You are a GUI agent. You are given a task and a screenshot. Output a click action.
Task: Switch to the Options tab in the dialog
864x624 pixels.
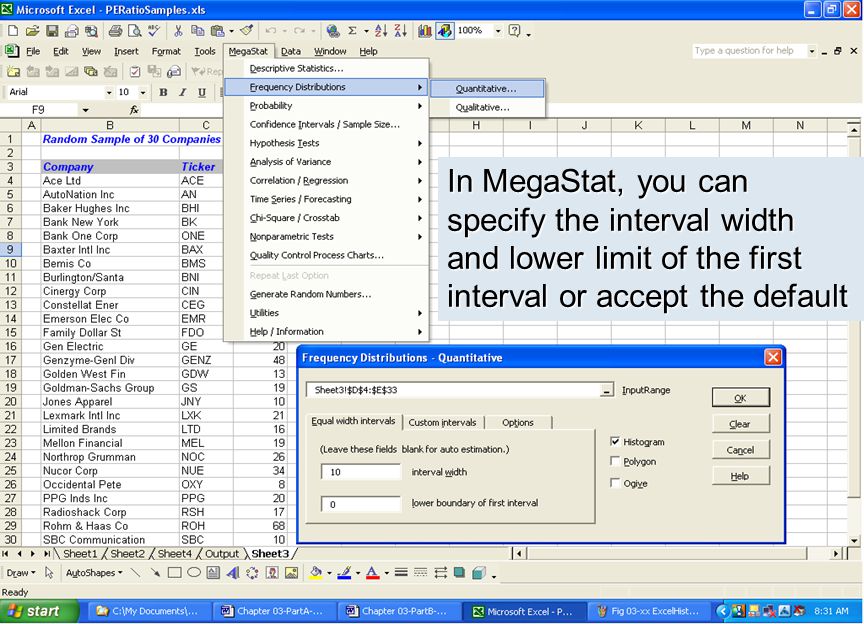517,422
